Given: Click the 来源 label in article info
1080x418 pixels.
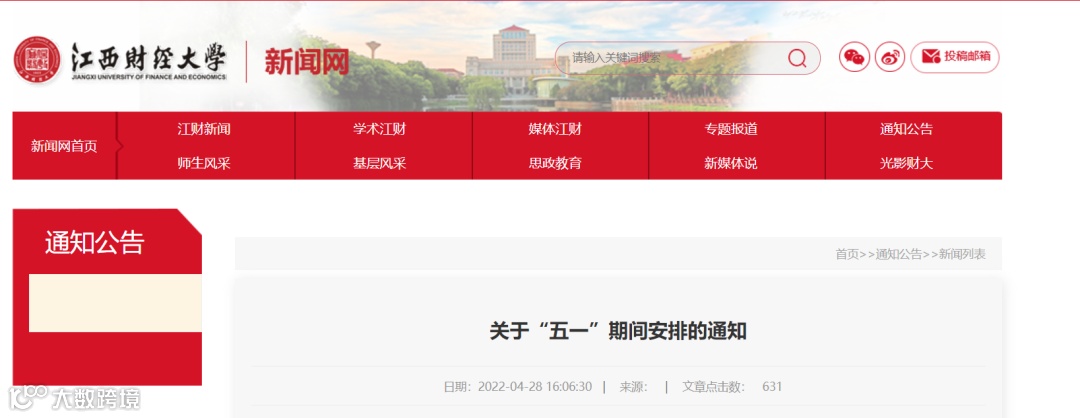Looking at the screenshot, I should pos(634,387).
